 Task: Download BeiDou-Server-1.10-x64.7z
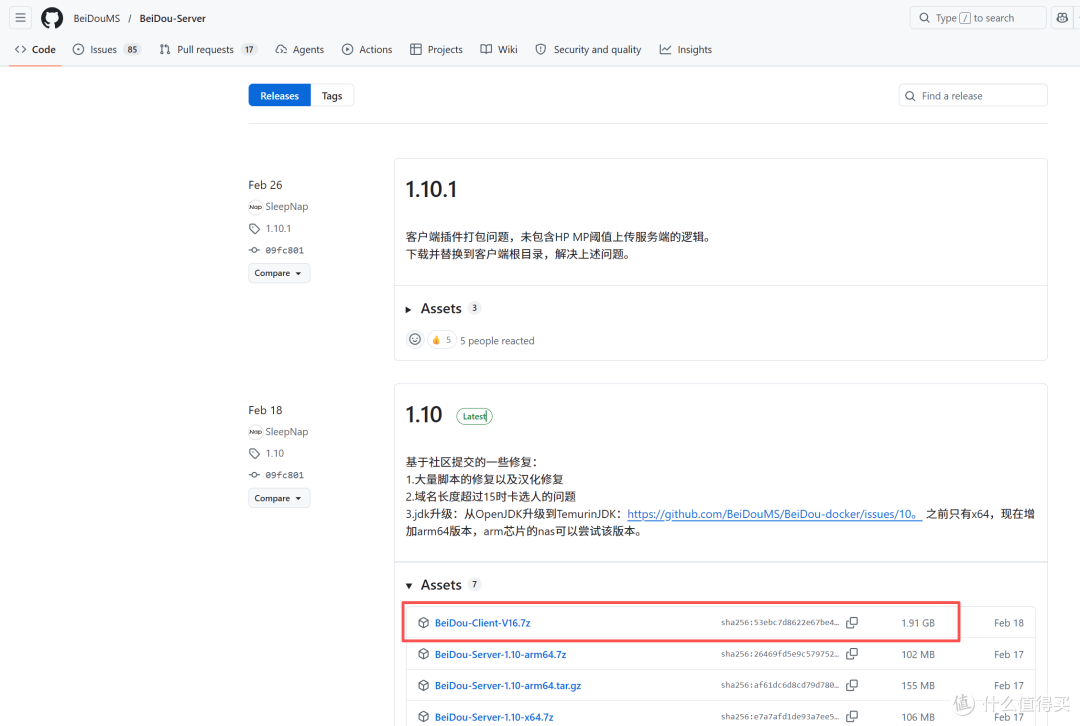click(x=495, y=717)
